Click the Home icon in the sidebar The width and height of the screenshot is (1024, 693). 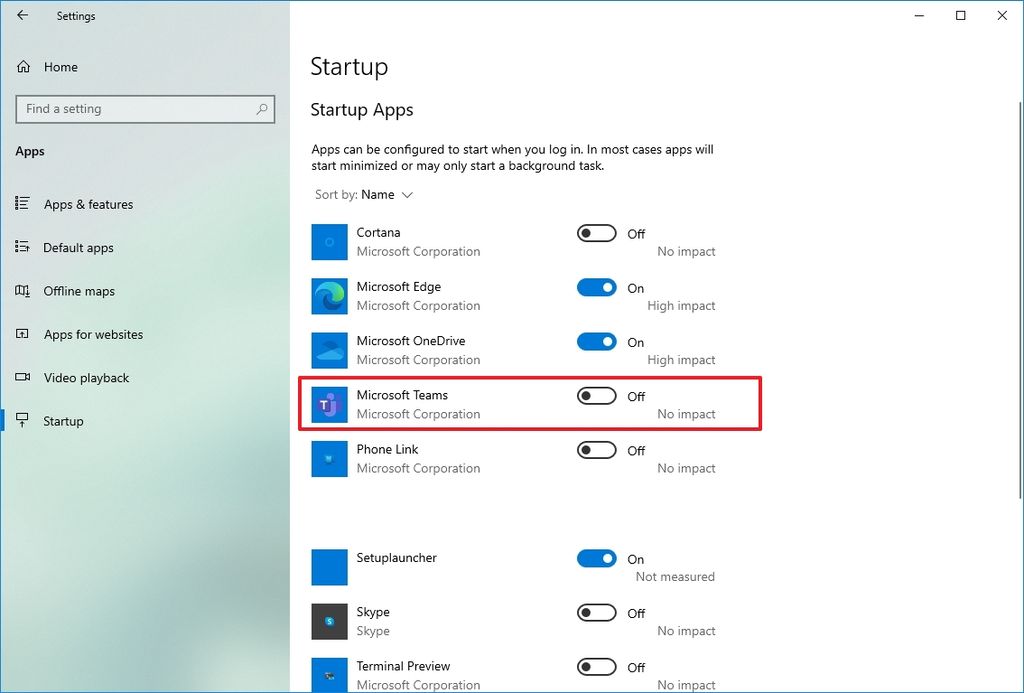point(22,66)
